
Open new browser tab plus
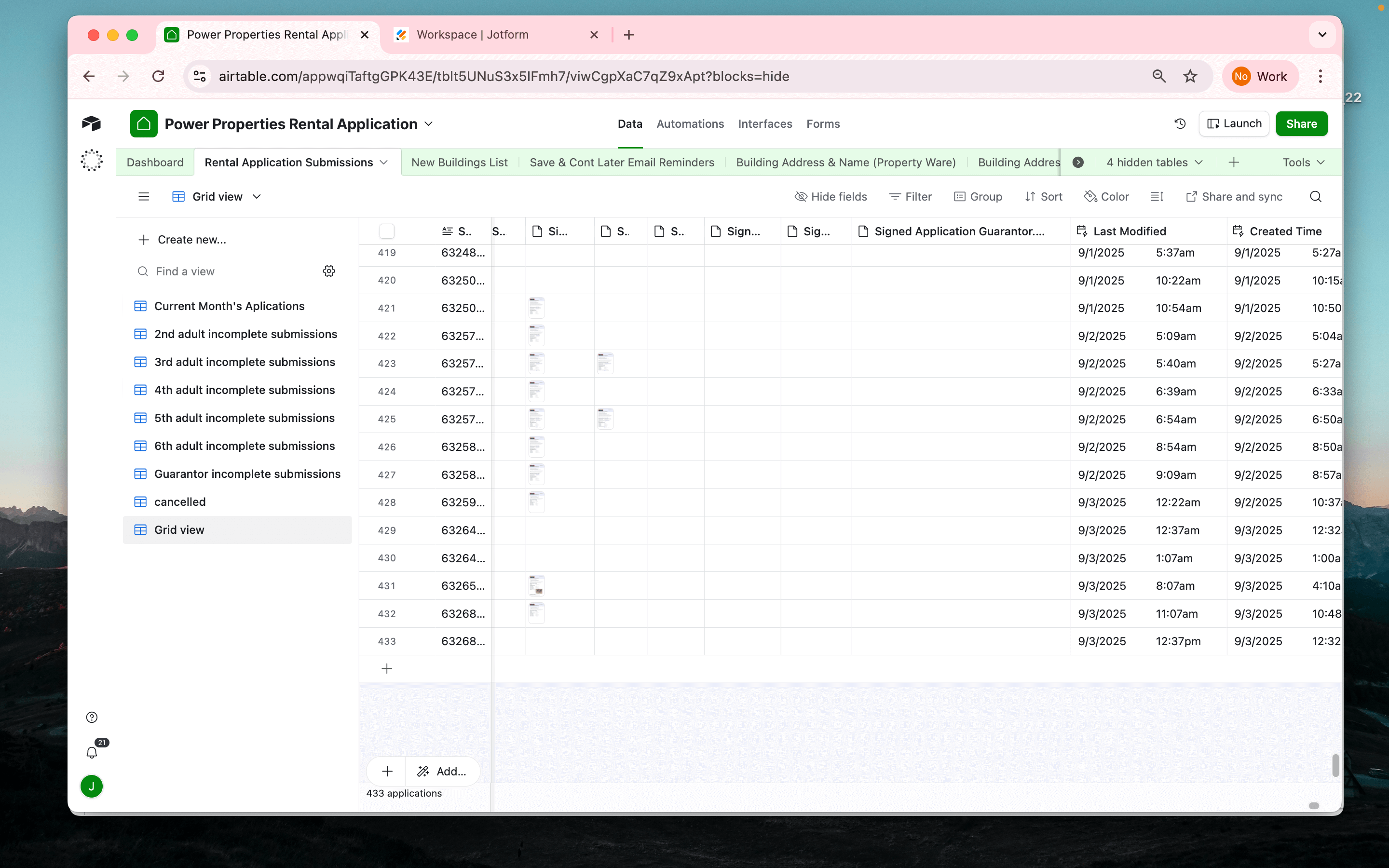pos(628,35)
